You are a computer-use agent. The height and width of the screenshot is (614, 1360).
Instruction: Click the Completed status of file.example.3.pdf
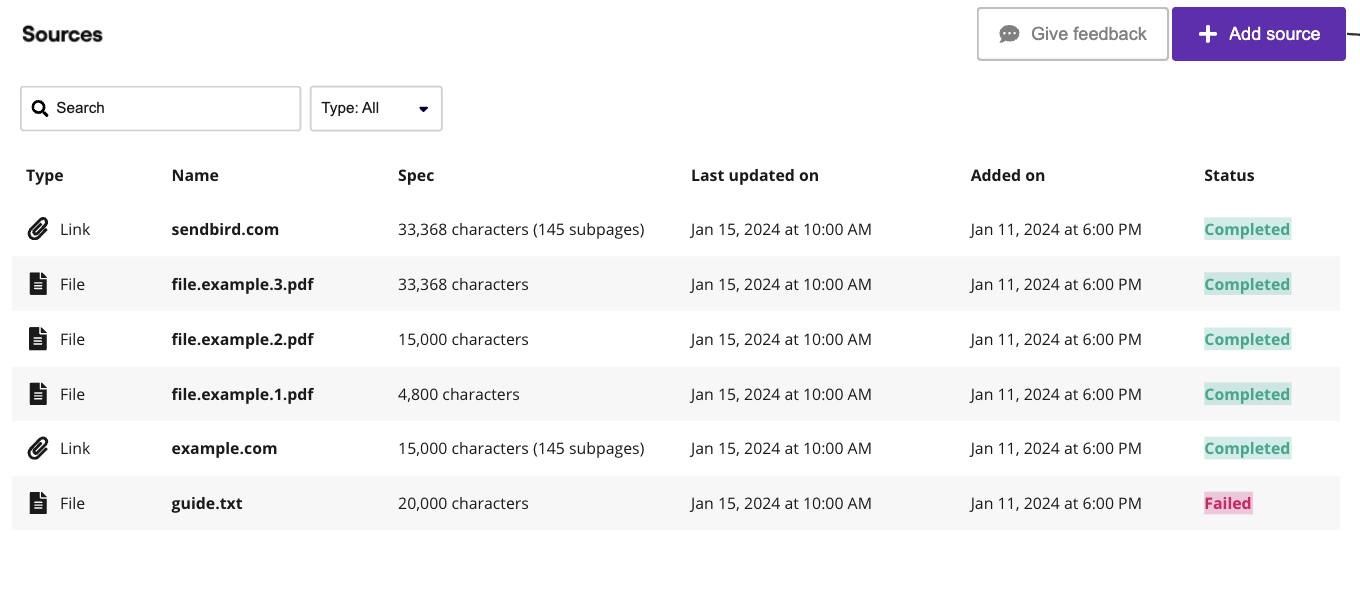click(x=1247, y=284)
